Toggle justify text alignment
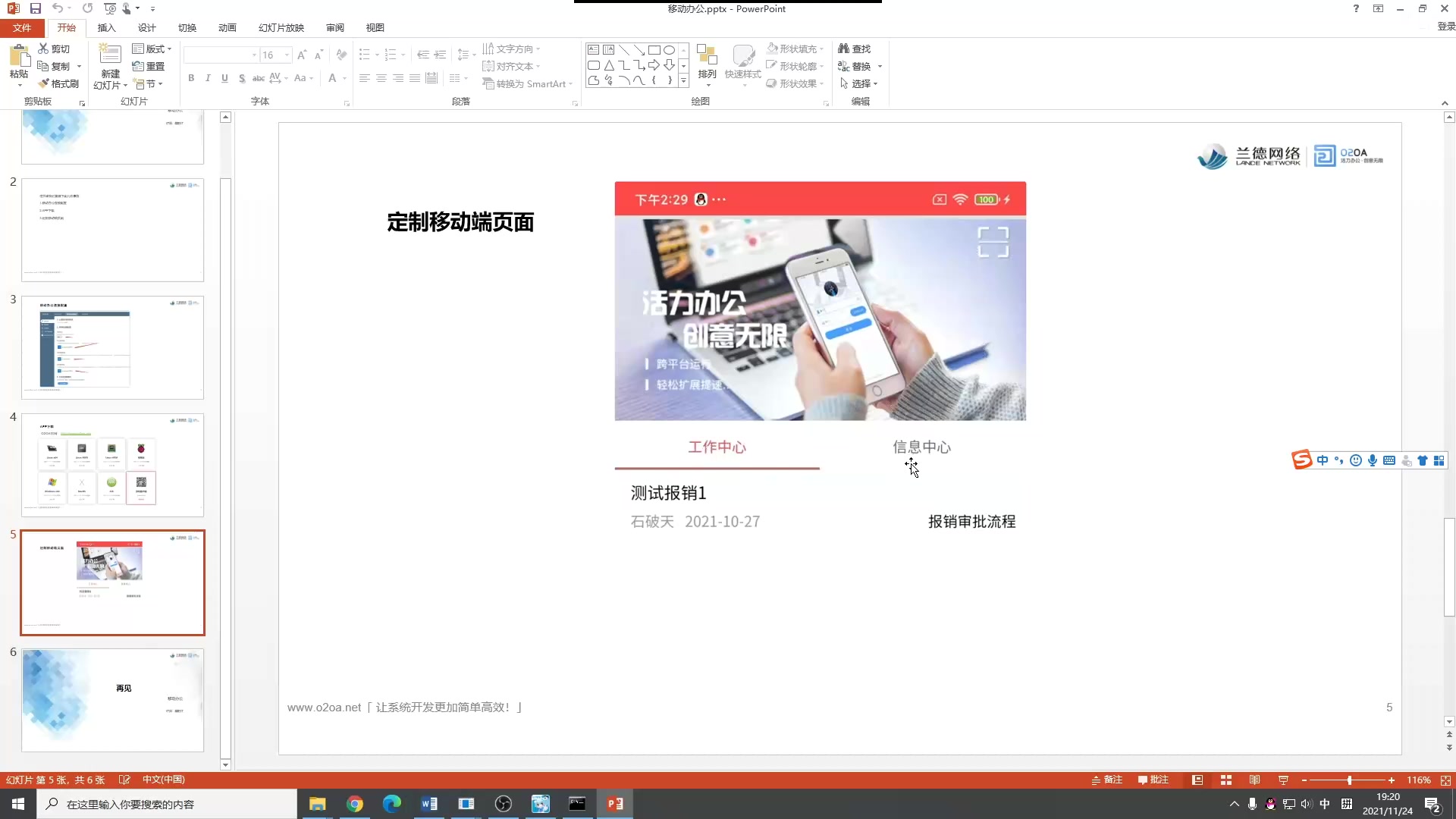Image resolution: width=1456 pixels, height=819 pixels. point(415,78)
